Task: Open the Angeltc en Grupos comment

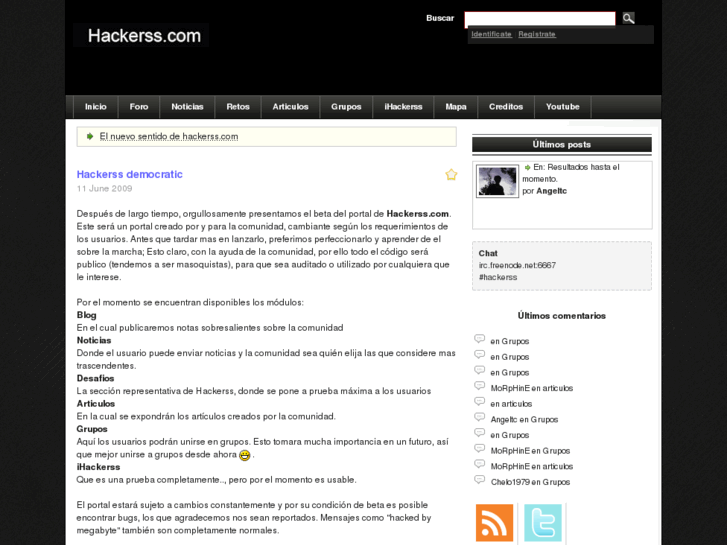Action: [524, 420]
